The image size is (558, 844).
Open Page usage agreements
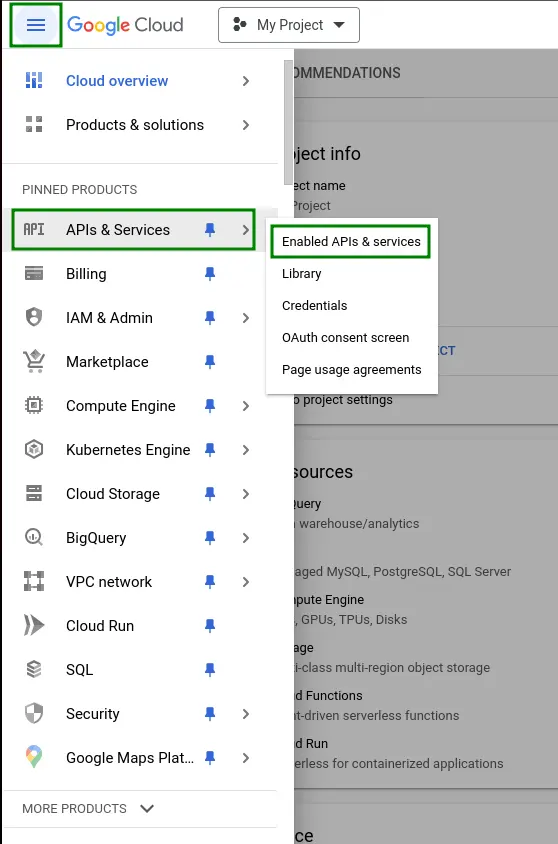tap(352, 369)
